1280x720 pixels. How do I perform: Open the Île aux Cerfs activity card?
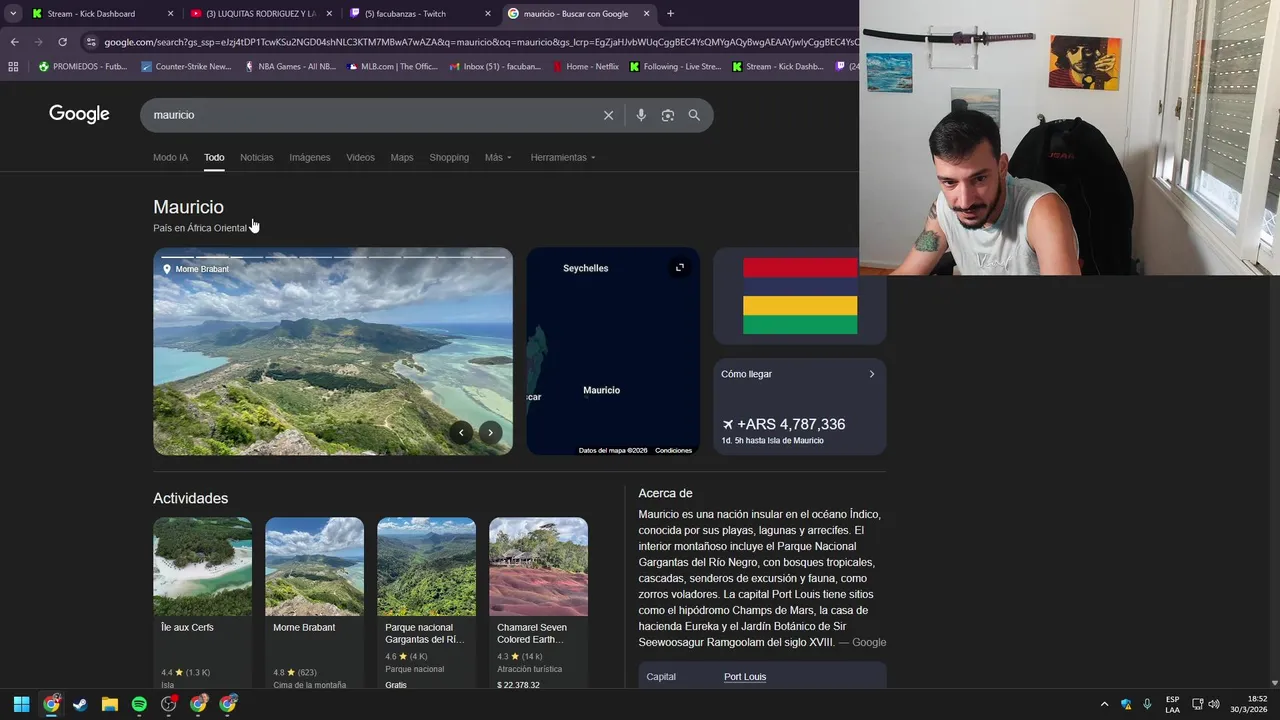pos(202,602)
